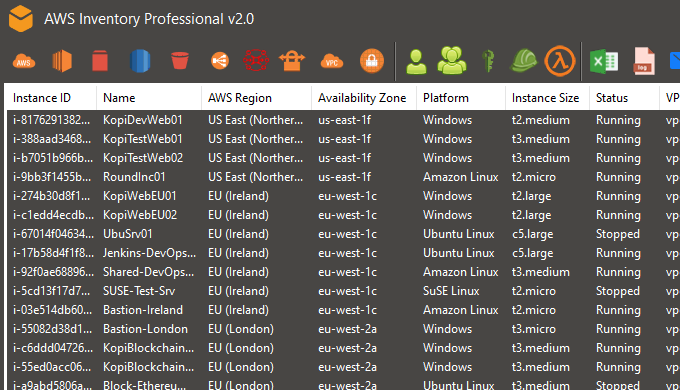Click c5.large size of Jenkins-DevOps row

click(x=533, y=253)
